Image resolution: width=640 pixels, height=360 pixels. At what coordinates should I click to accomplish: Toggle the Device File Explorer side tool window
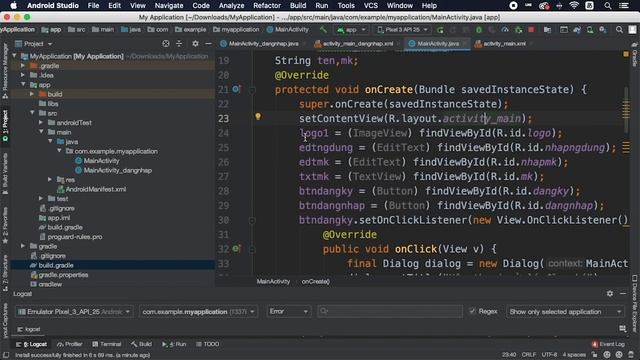click(x=635, y=303)
